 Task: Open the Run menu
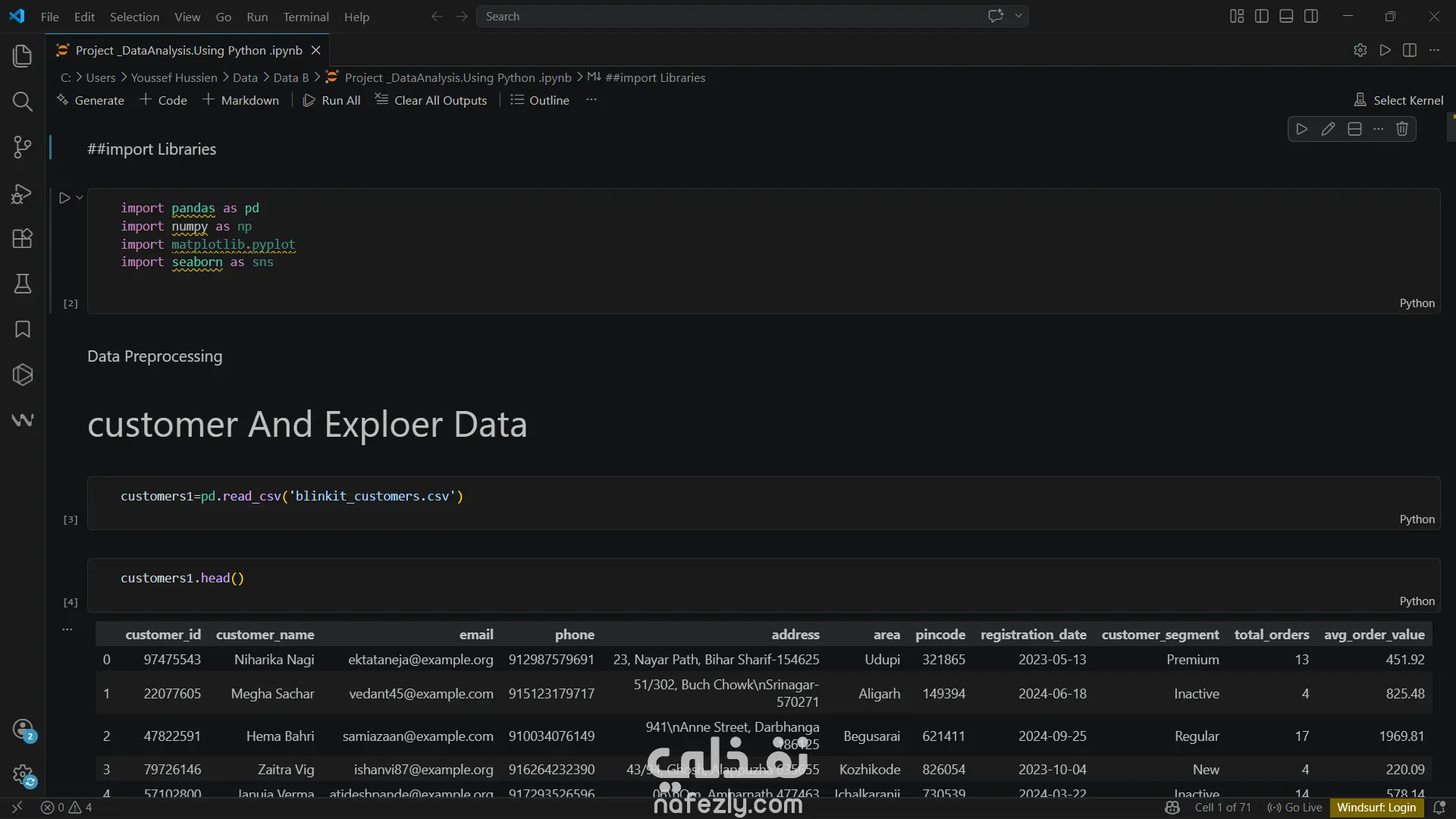[x=257, y=17]
